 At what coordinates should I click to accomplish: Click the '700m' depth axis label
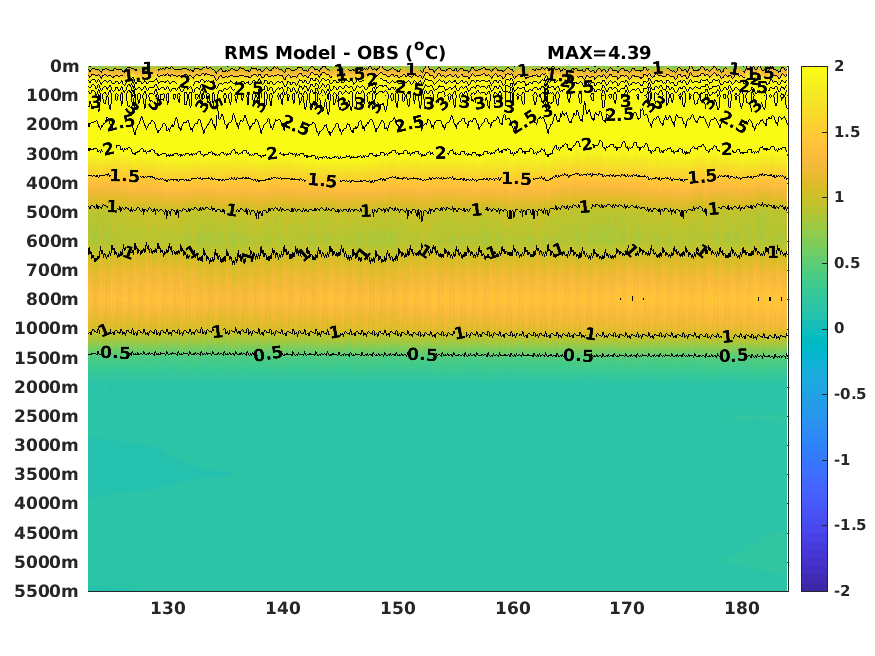52,271
